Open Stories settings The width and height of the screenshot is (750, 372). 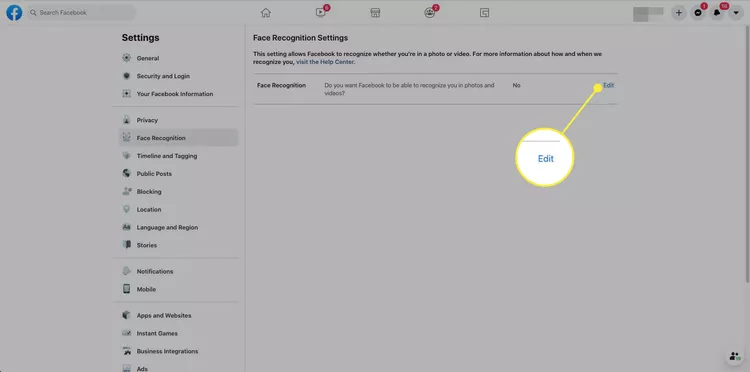point(147,245)
